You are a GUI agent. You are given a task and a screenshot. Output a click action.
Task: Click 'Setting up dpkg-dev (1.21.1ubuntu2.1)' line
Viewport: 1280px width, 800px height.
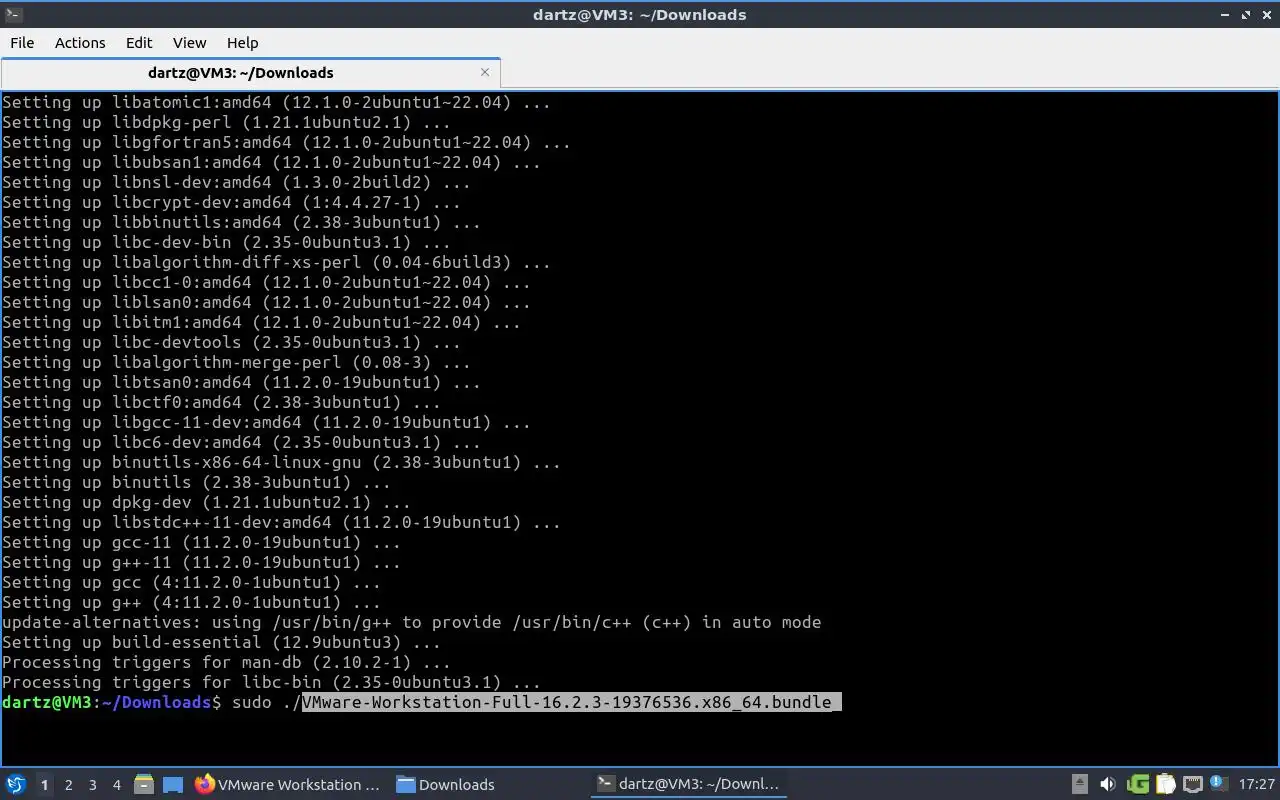coord(206,502)
